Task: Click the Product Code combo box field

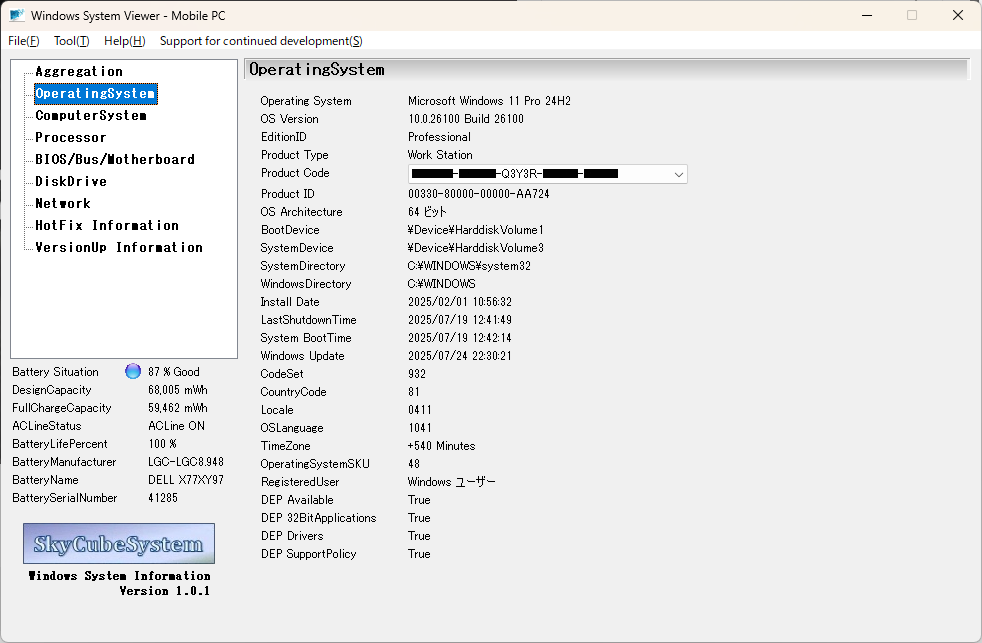Action: pos(547,174)
